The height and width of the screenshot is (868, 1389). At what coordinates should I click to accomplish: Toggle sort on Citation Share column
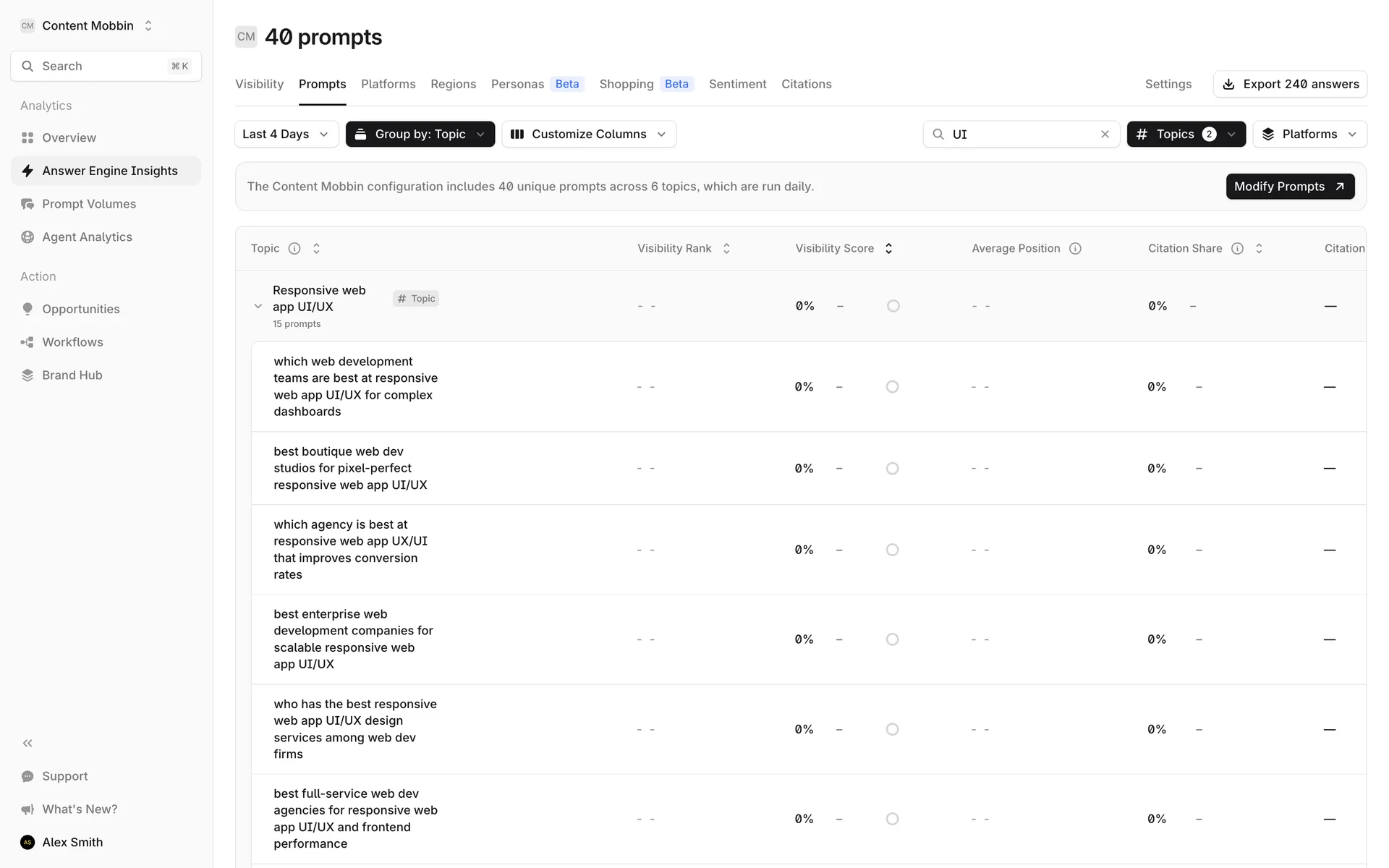[1259, 249]
